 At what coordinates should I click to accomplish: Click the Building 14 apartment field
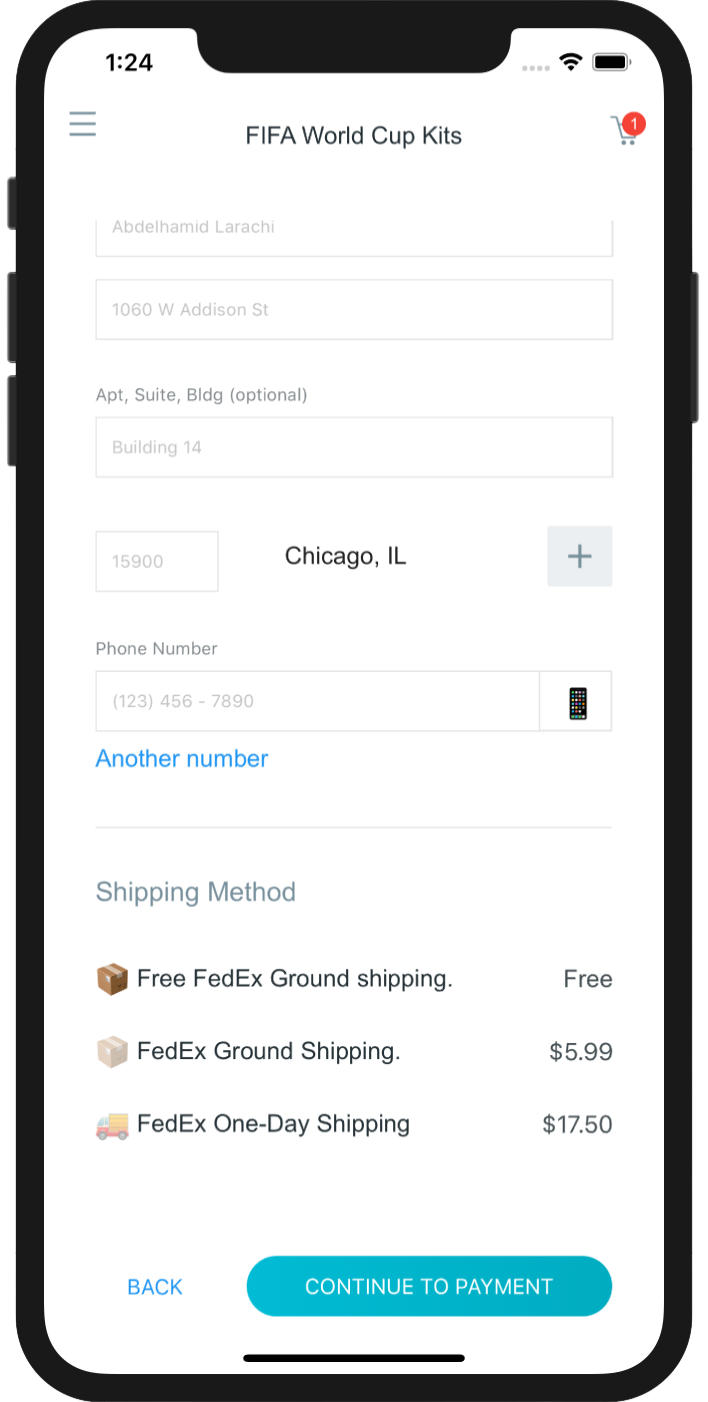click(354, 447)
